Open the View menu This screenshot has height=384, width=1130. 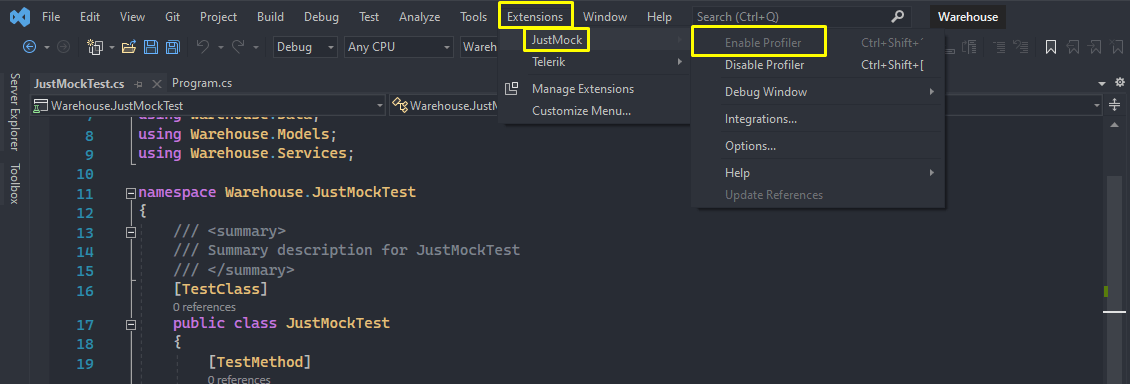[x=132, y=17]
